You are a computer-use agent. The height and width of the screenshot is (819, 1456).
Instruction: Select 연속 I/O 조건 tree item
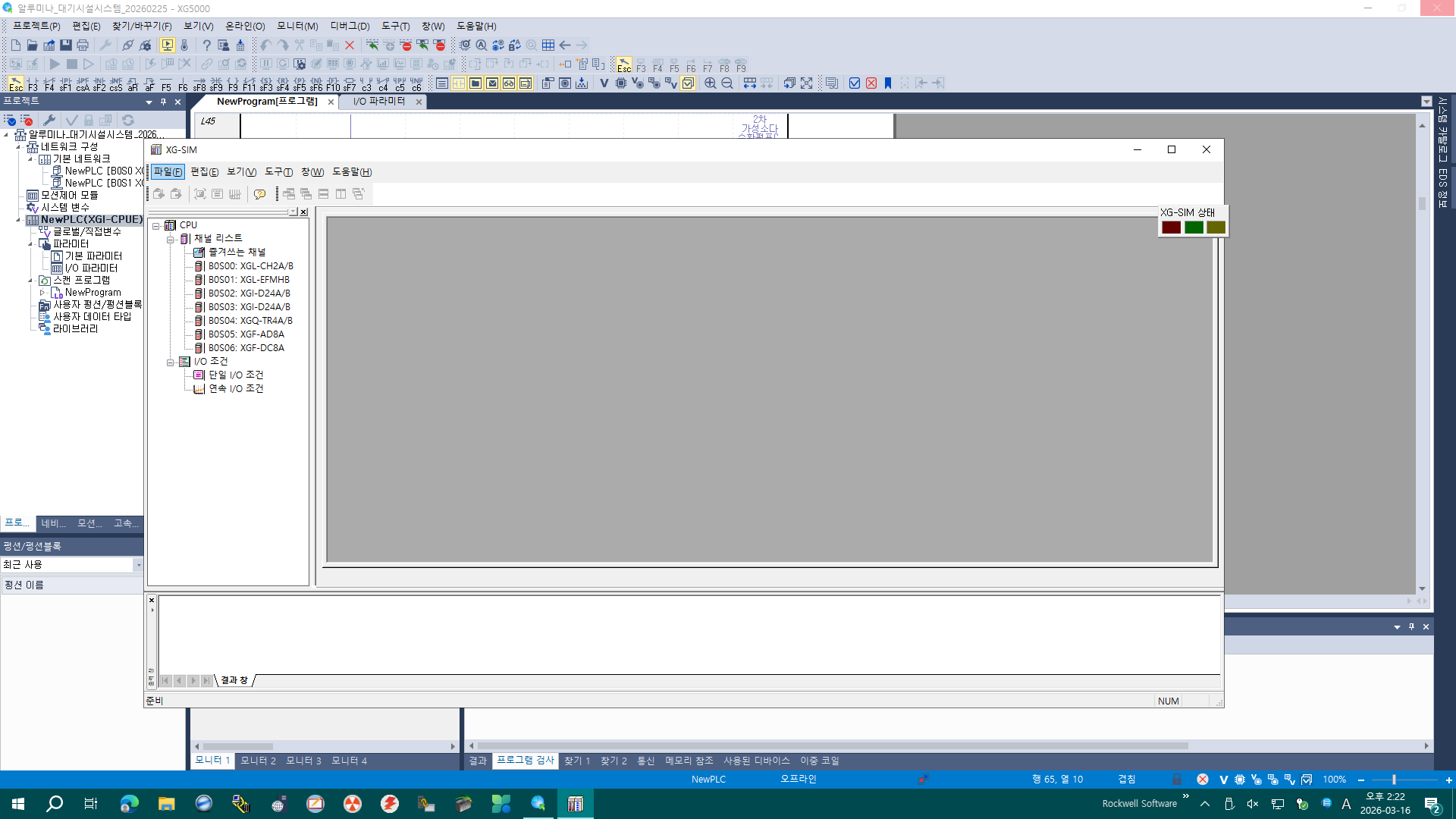236,389
